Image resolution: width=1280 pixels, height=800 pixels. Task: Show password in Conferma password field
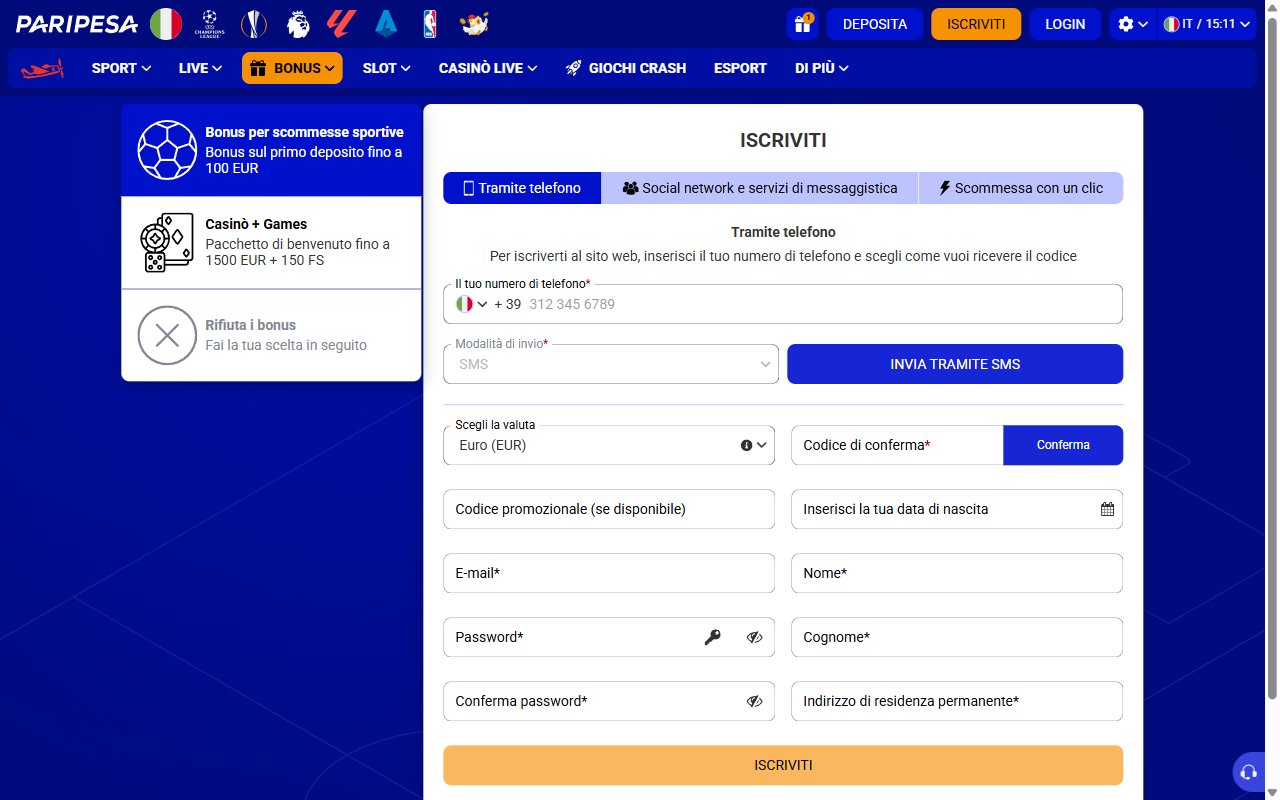(x=754, y=701)
